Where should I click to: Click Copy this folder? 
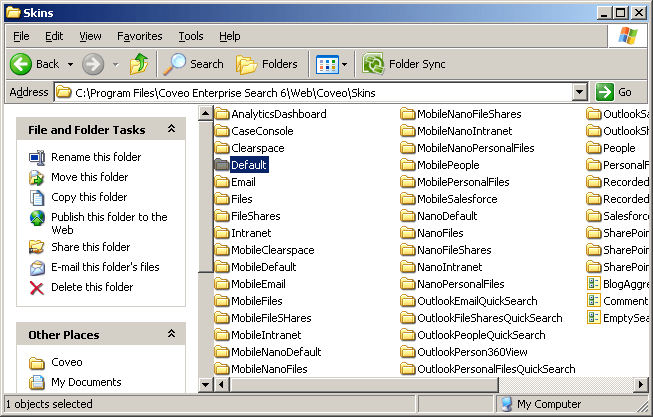[89, 197]
